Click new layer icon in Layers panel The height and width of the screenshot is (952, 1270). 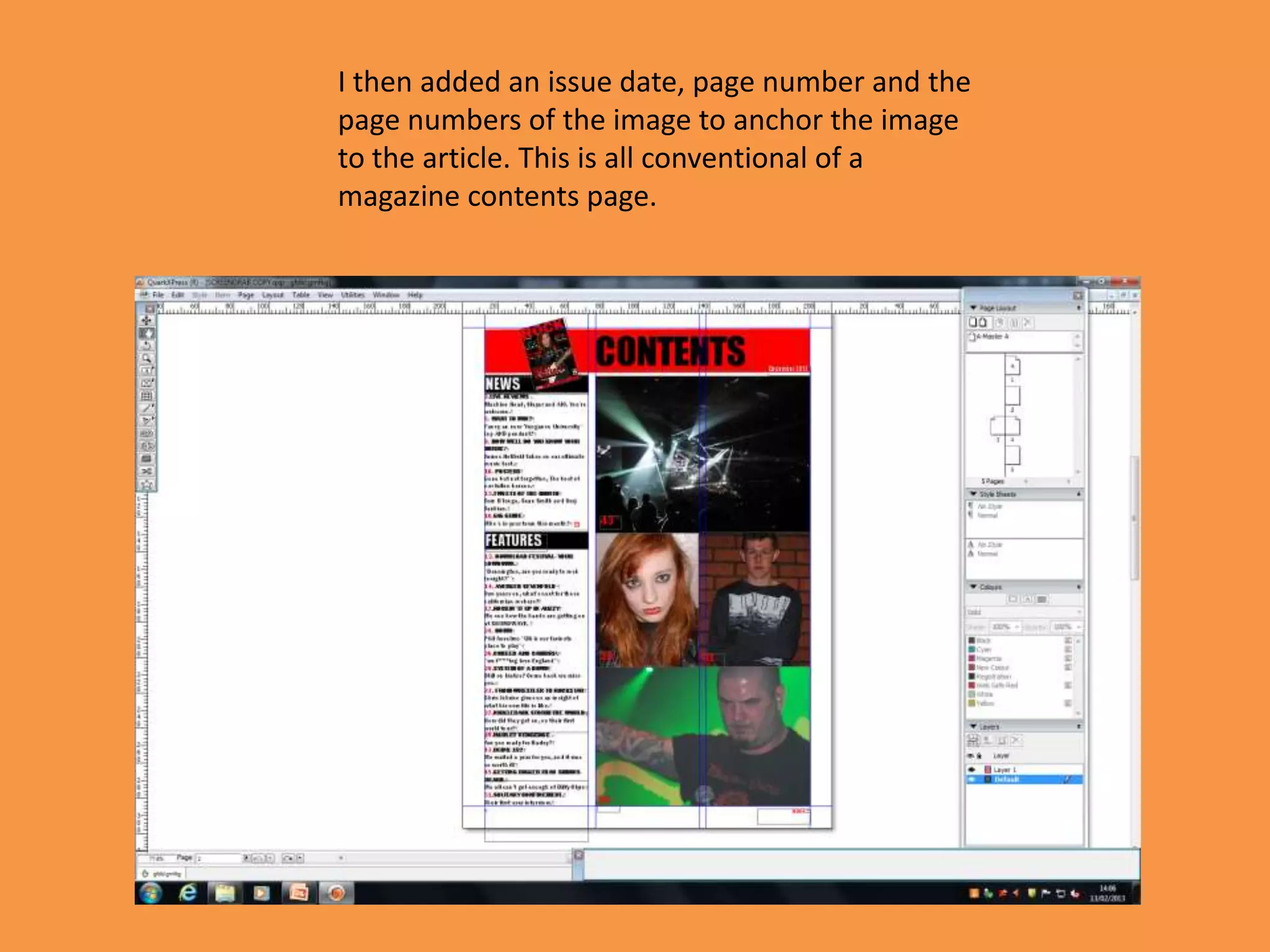click(974, 740)
